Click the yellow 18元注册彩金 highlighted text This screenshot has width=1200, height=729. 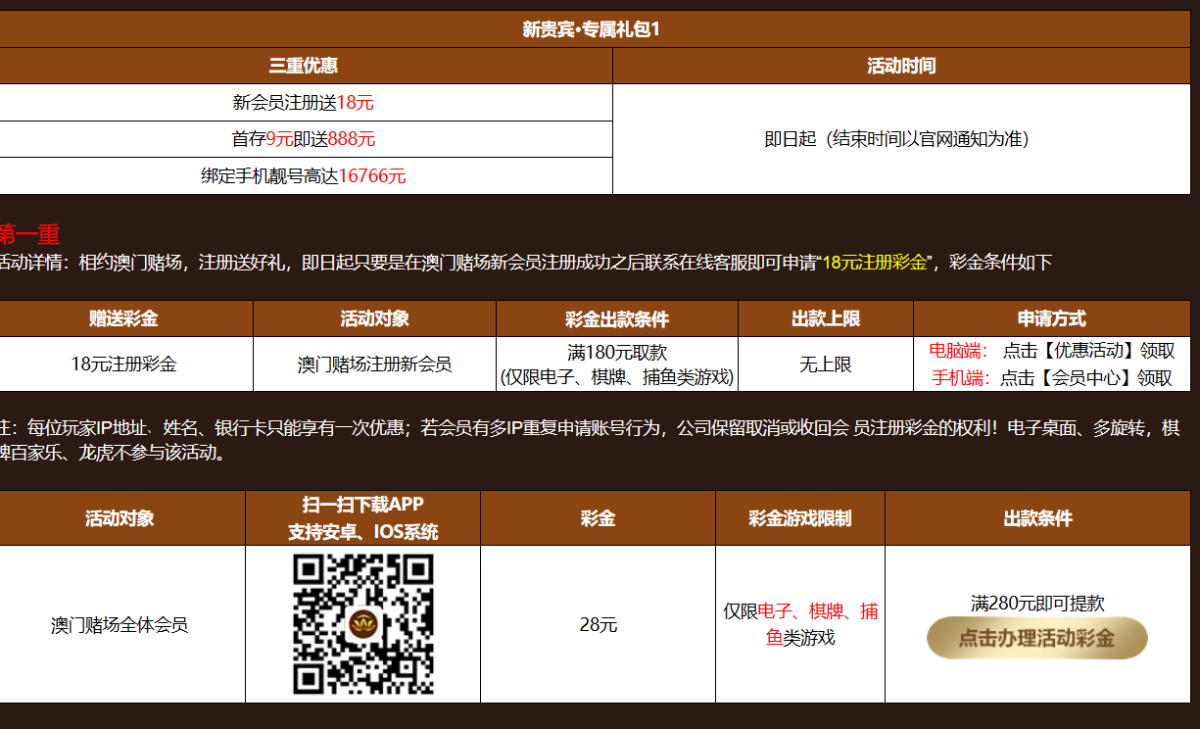874,263
